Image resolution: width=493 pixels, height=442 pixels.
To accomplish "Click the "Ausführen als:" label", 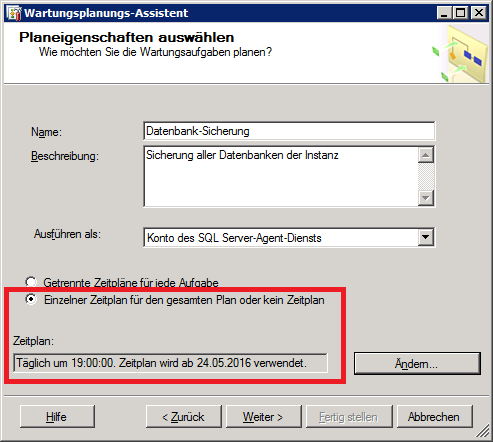I will [67, 234].
